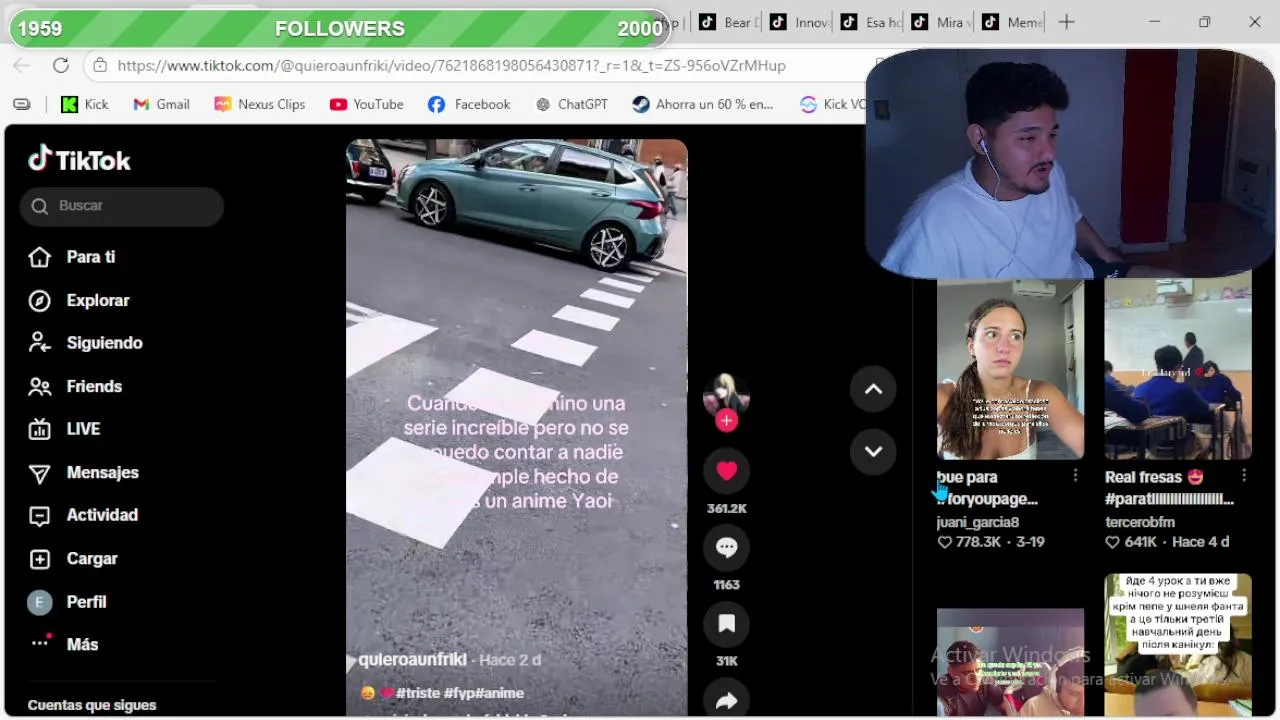This screenshot has height=720, width=1280.
Task: Click the URL address bar
Action: (x=480, y=66)
